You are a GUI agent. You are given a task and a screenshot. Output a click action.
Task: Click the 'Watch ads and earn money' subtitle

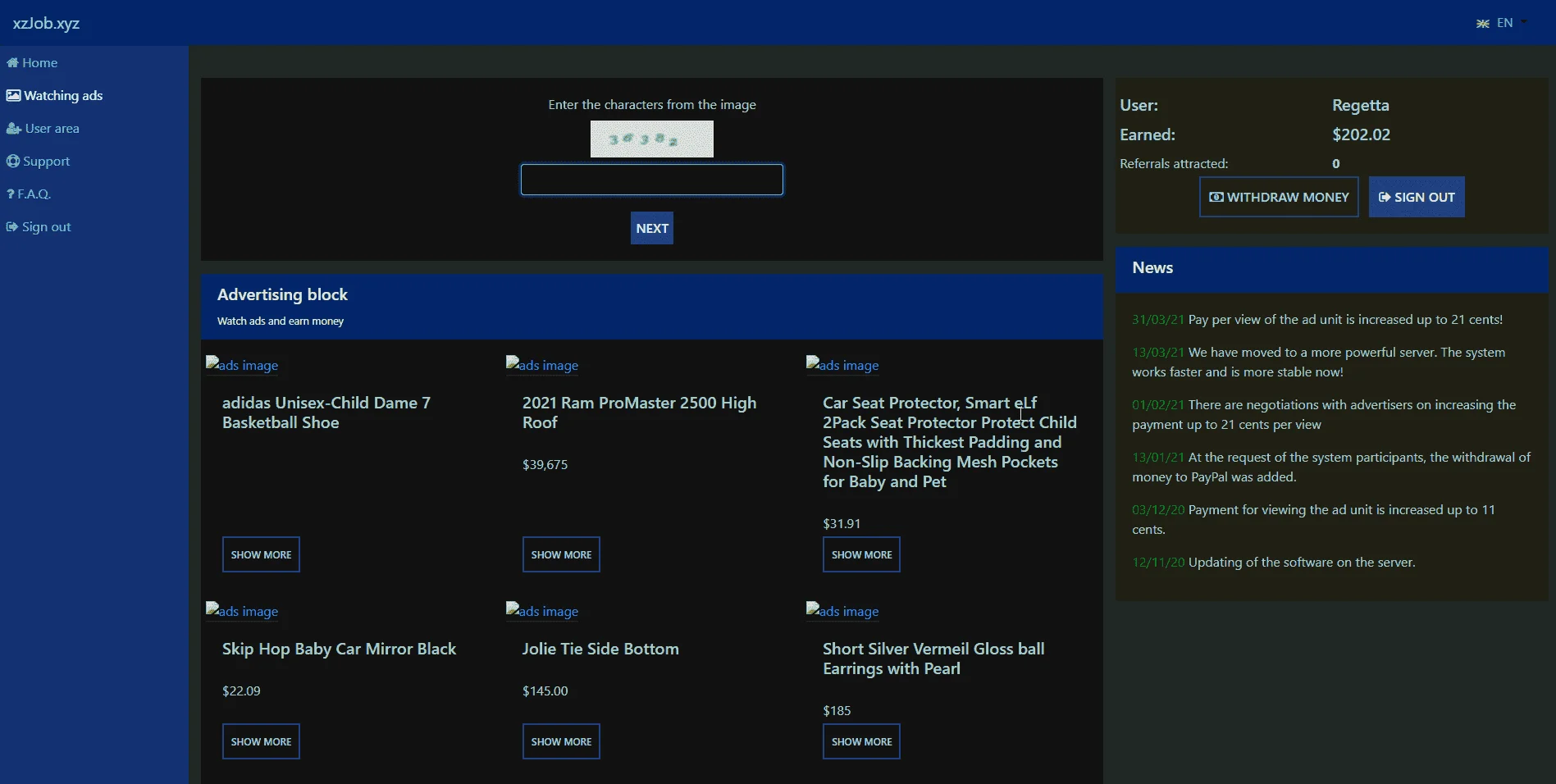coord(281,321)
